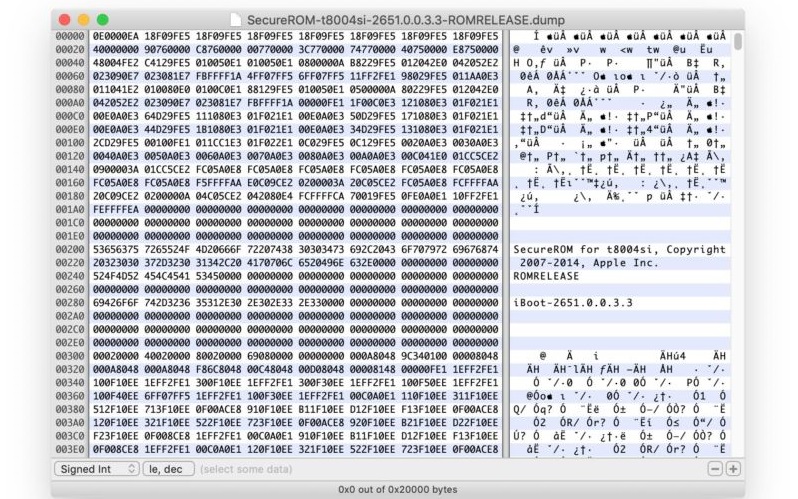Select hex word 2CD29FE5 at row 00100
The image size is (798, 499).
click(116, 143)
